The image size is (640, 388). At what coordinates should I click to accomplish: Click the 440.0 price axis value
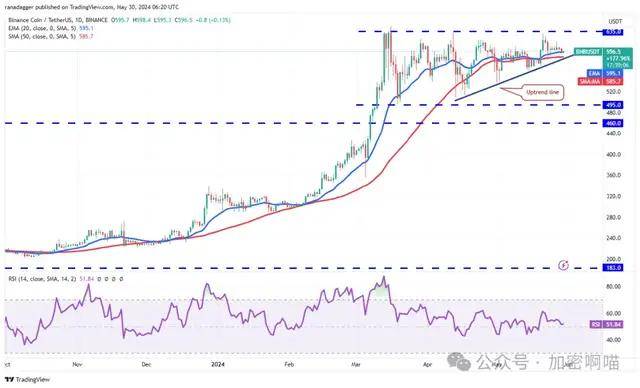pyautogui.click(x=613, y=133)
